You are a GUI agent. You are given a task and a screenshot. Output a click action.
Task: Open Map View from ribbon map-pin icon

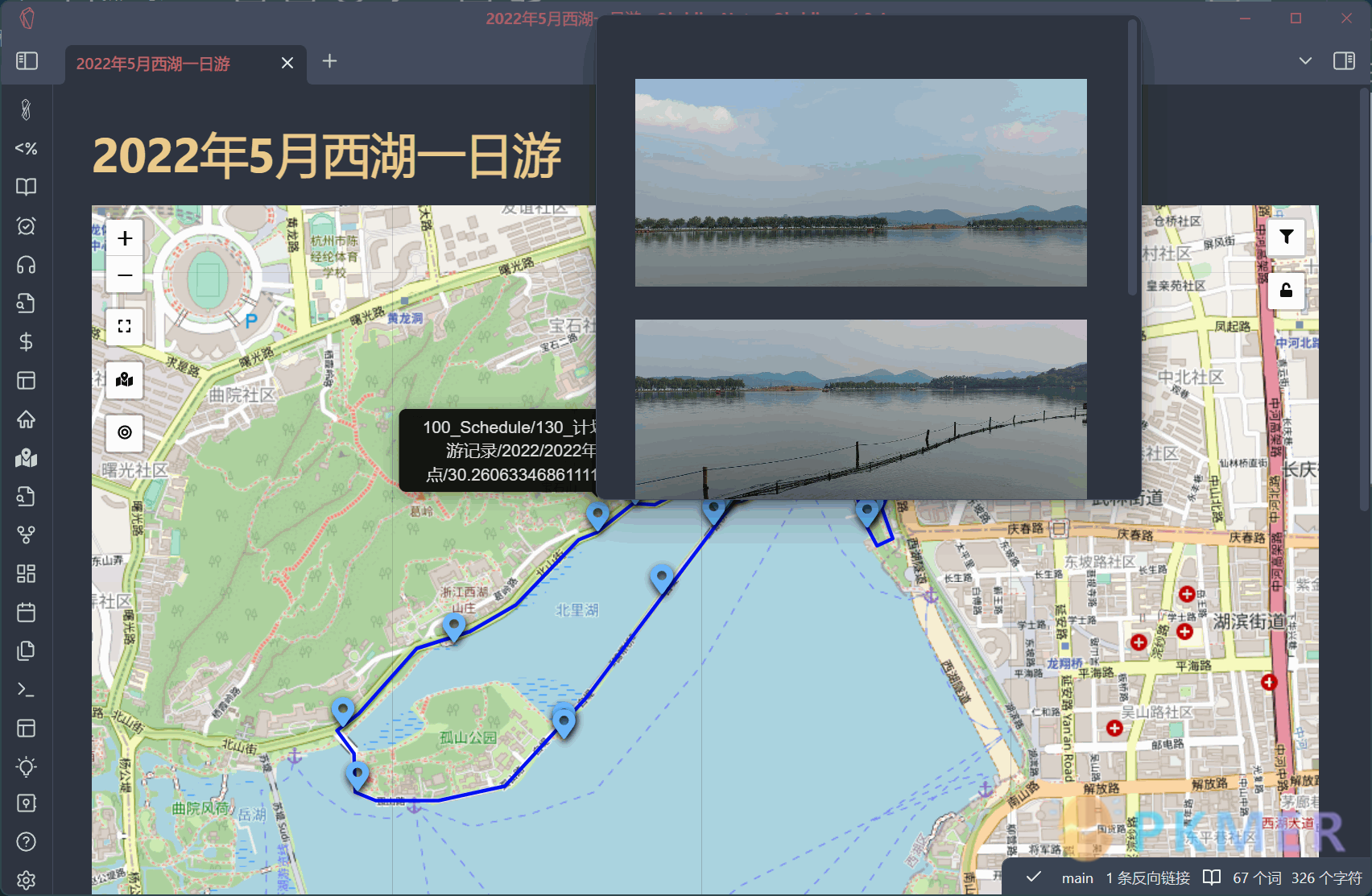pos(26,458)
